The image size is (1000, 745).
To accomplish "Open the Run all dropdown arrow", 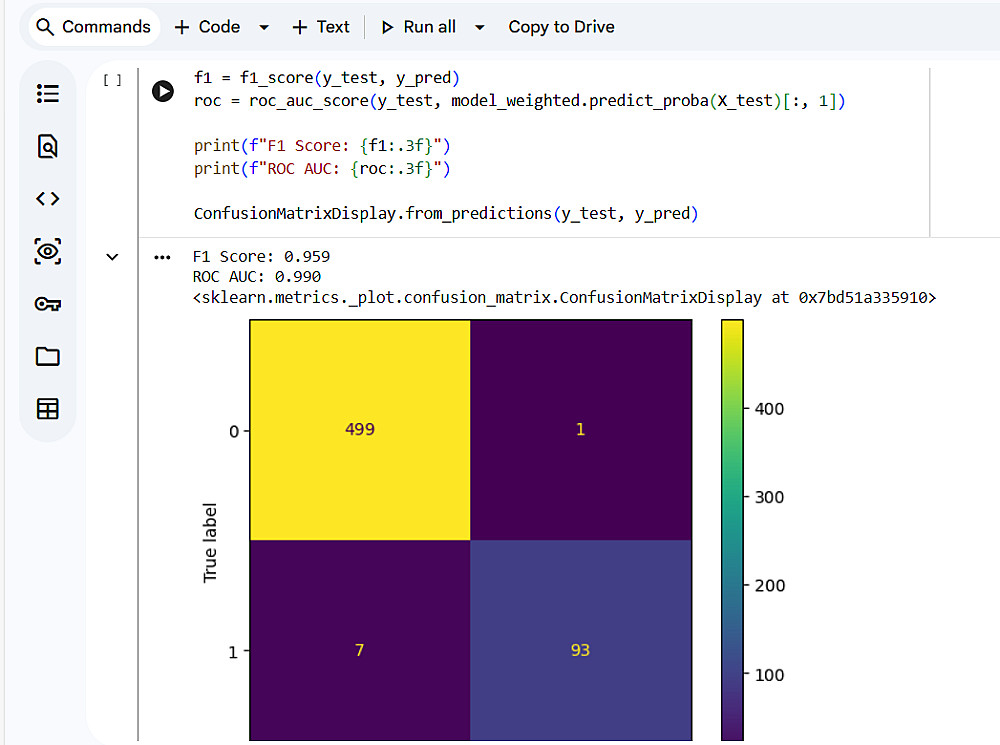I will coord(480,28).
